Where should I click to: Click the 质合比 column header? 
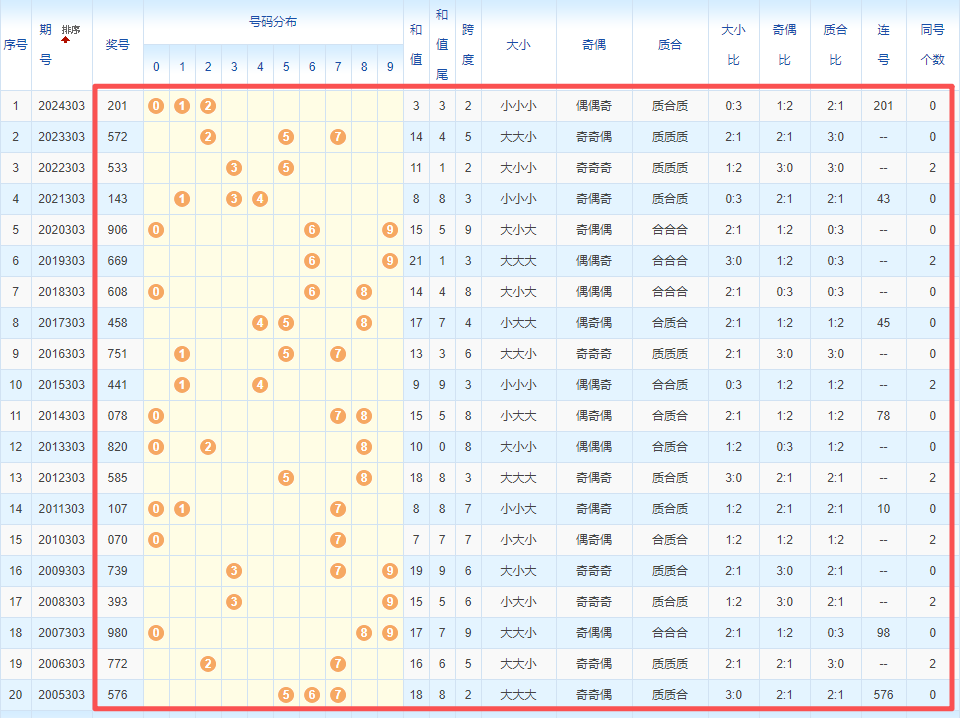[835, 45]
